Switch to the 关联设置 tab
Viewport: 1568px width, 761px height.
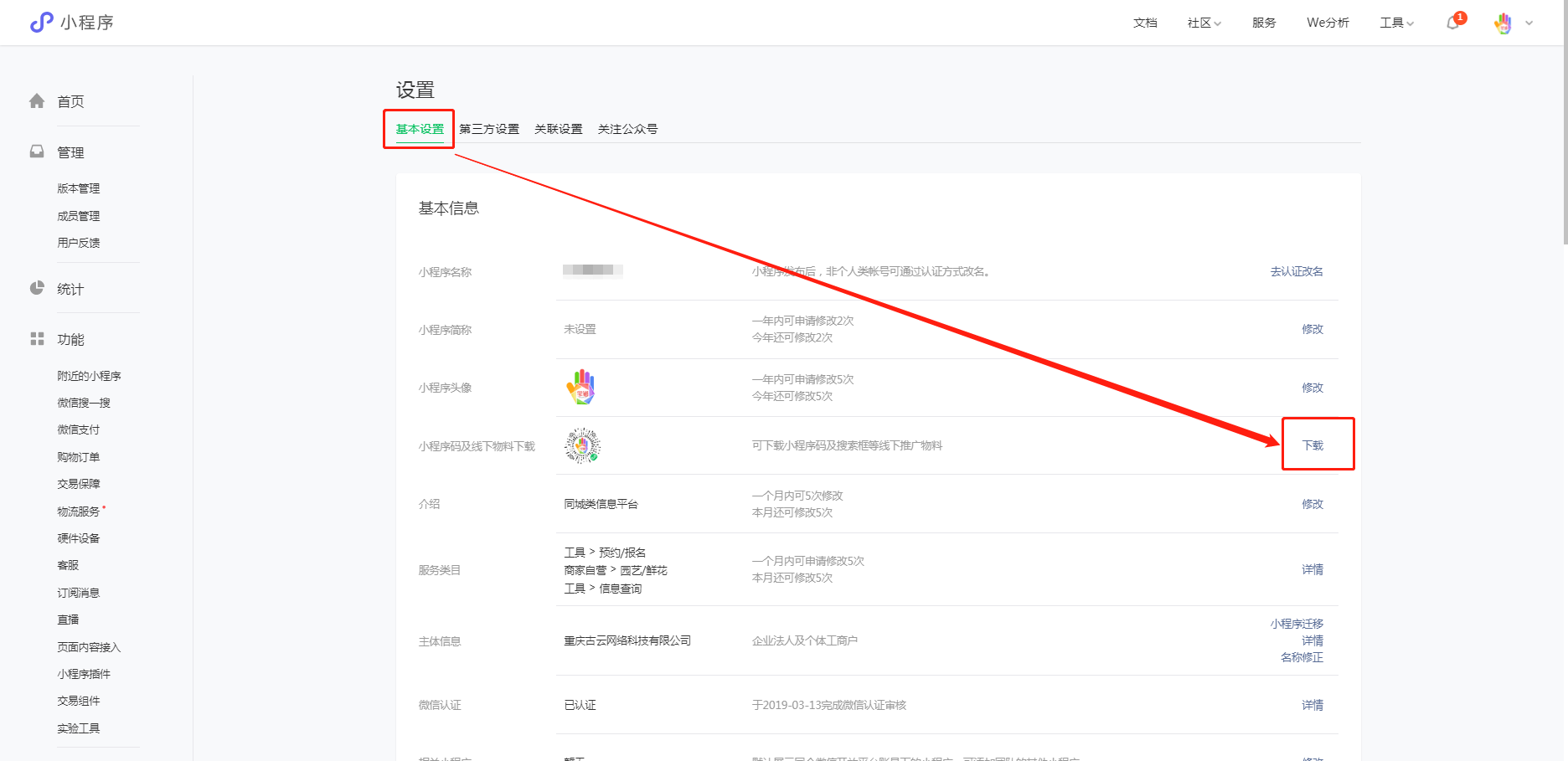(559, 129)
